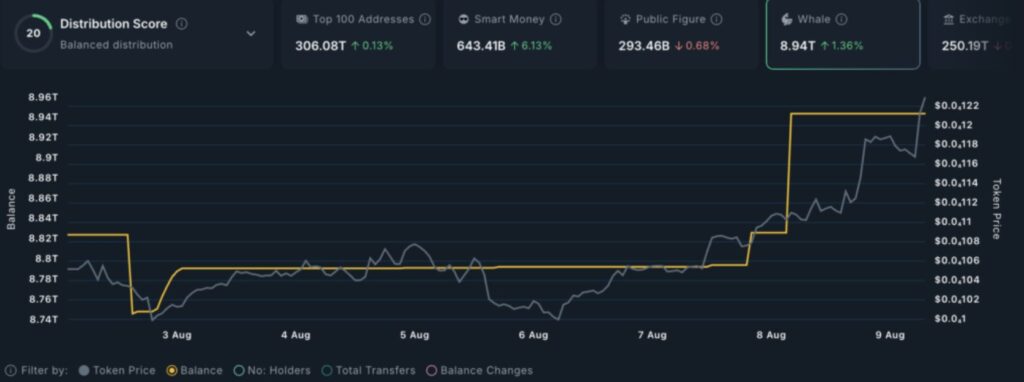
Task: Open info icon next to Public Figure
Action: coord(717,20)
